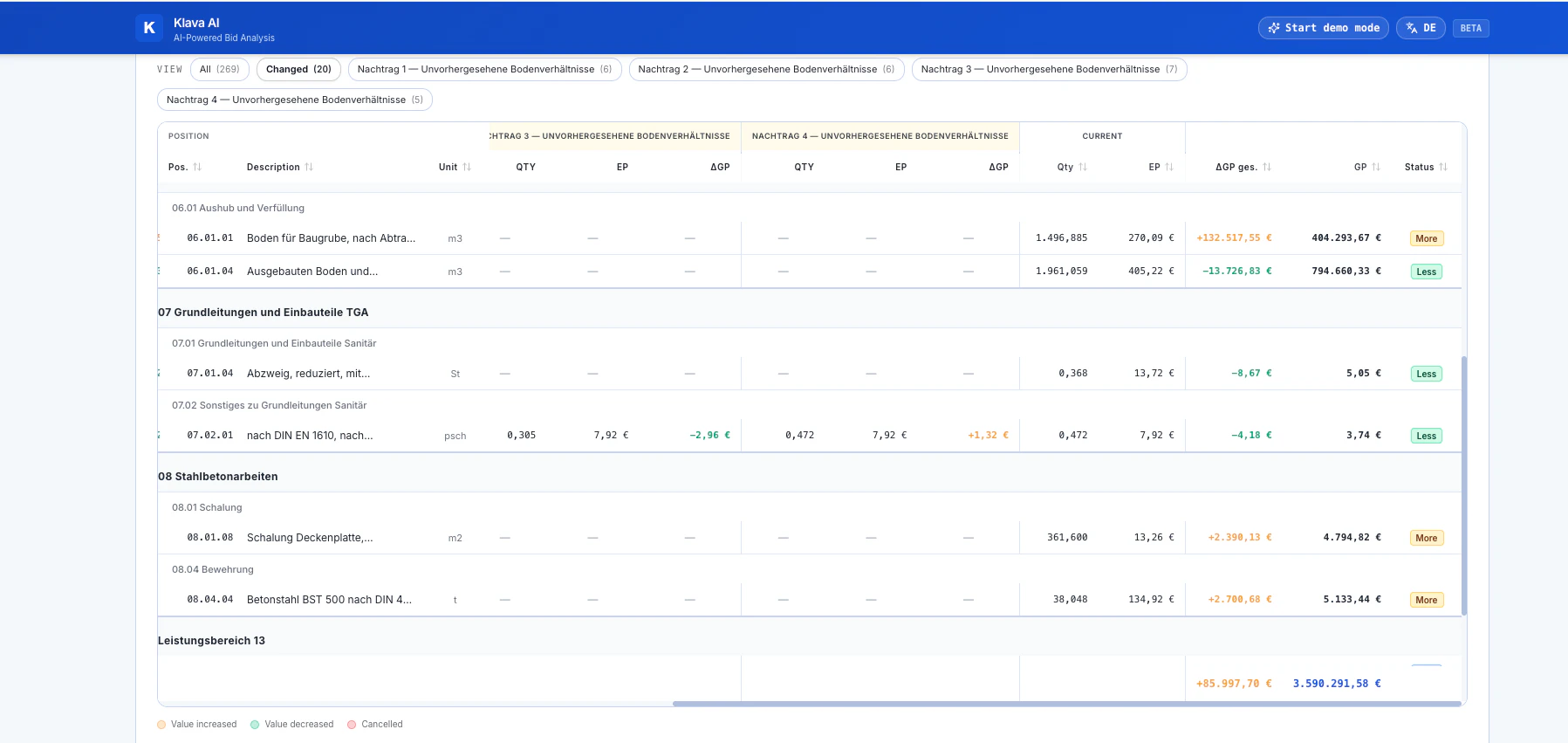Select the All (269) view filter
Viewport: 1568px width, 743px height.
coord(220,69)
